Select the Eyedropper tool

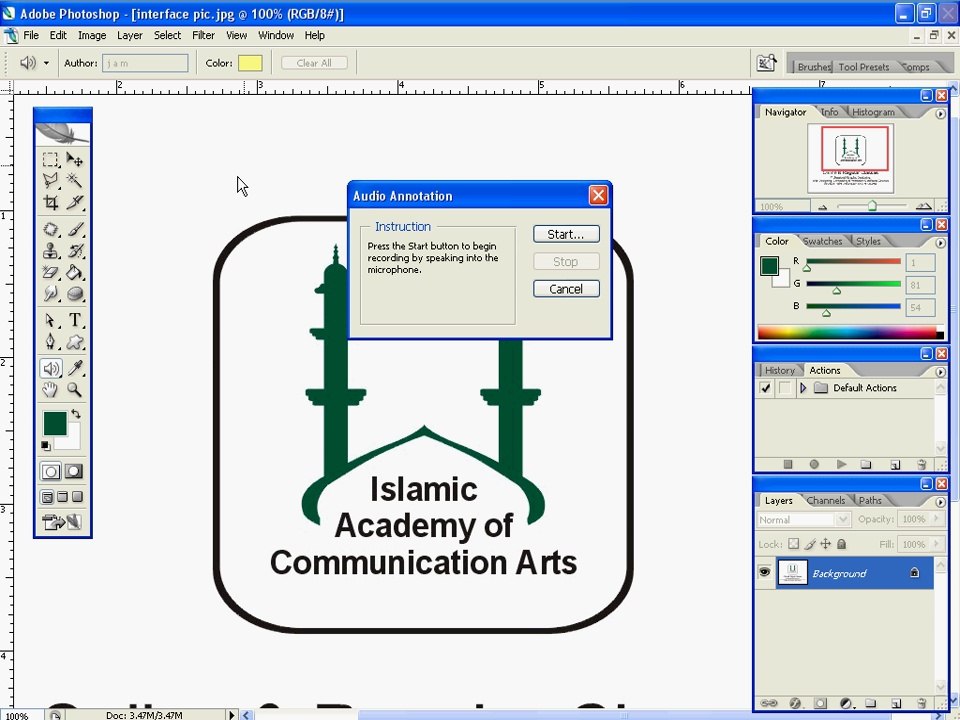75,368
